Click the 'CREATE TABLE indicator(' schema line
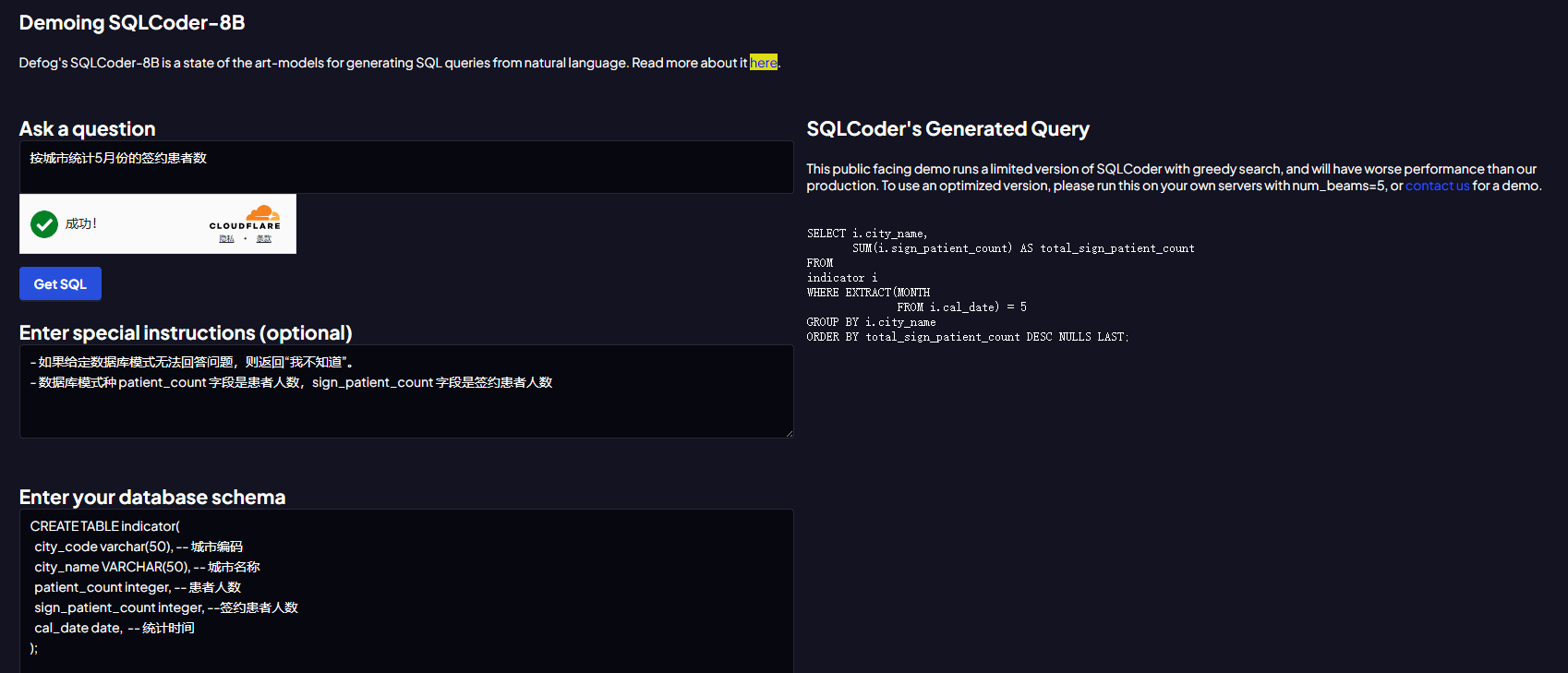 [x=104, y=526]
